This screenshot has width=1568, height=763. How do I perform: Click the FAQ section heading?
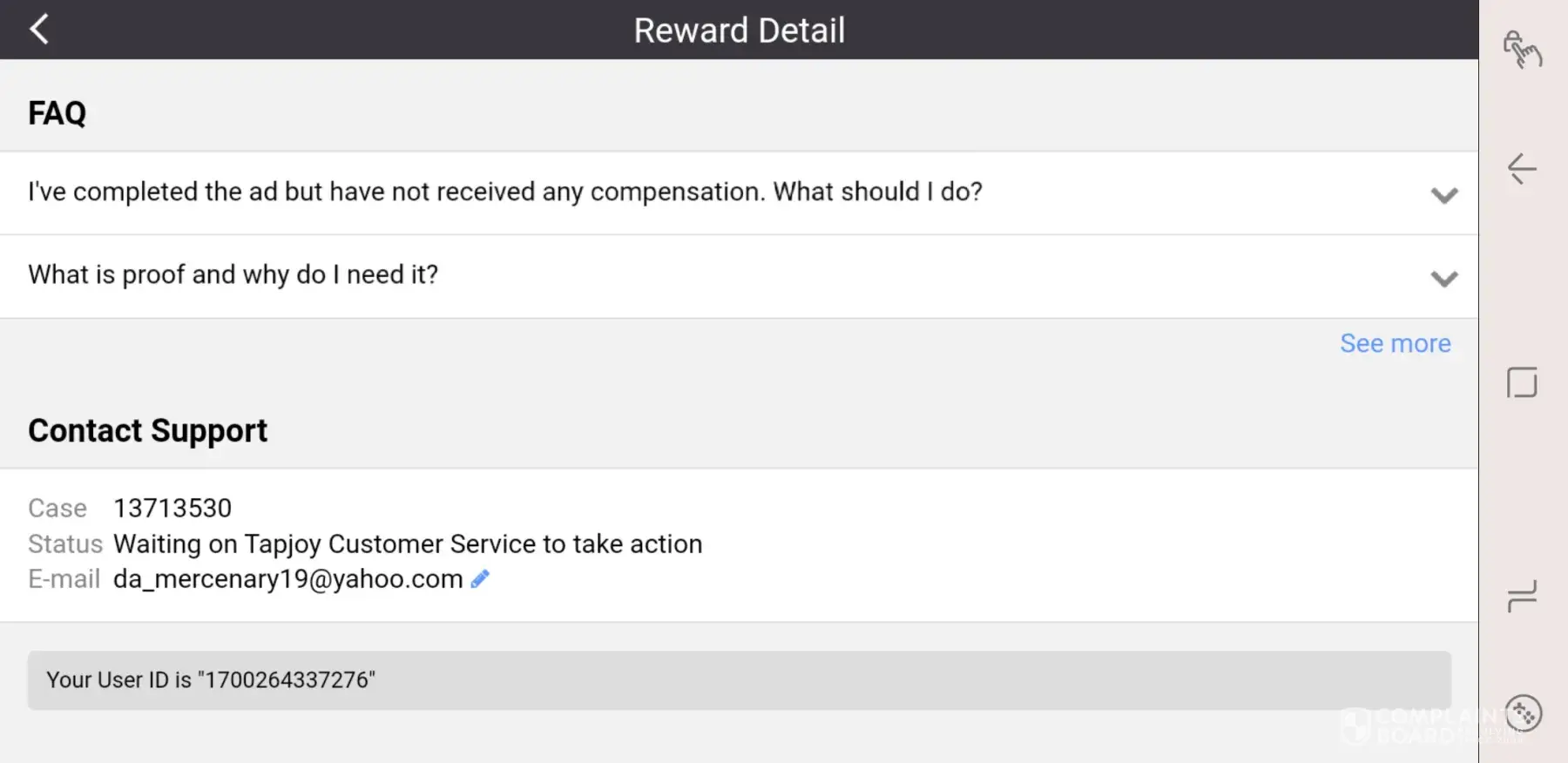click(x=57, y=113)
